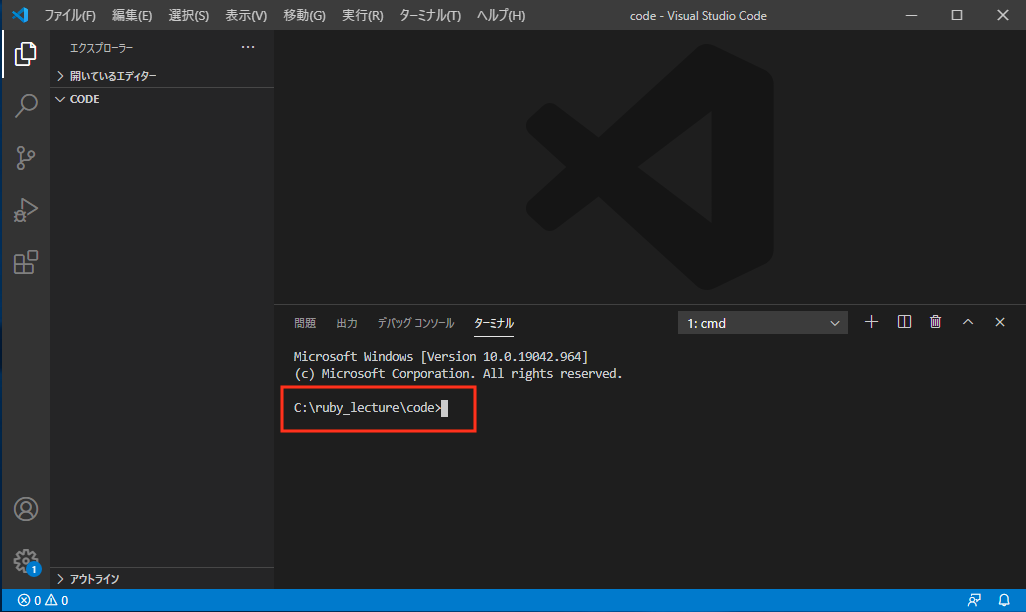Open the Extensions view icon

point(26,262)
